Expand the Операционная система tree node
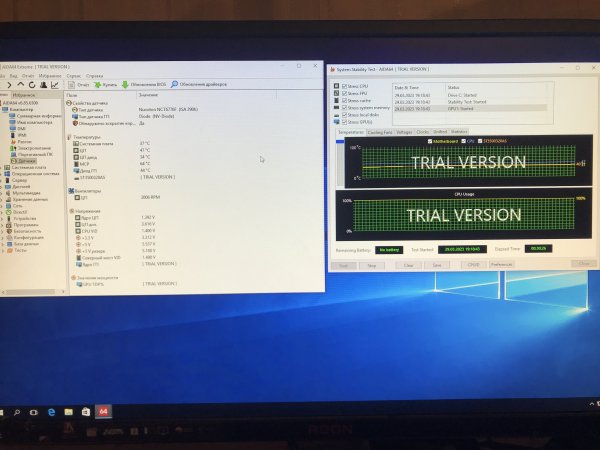This screenshot has height=450, width=600. [x=4, y=173]
